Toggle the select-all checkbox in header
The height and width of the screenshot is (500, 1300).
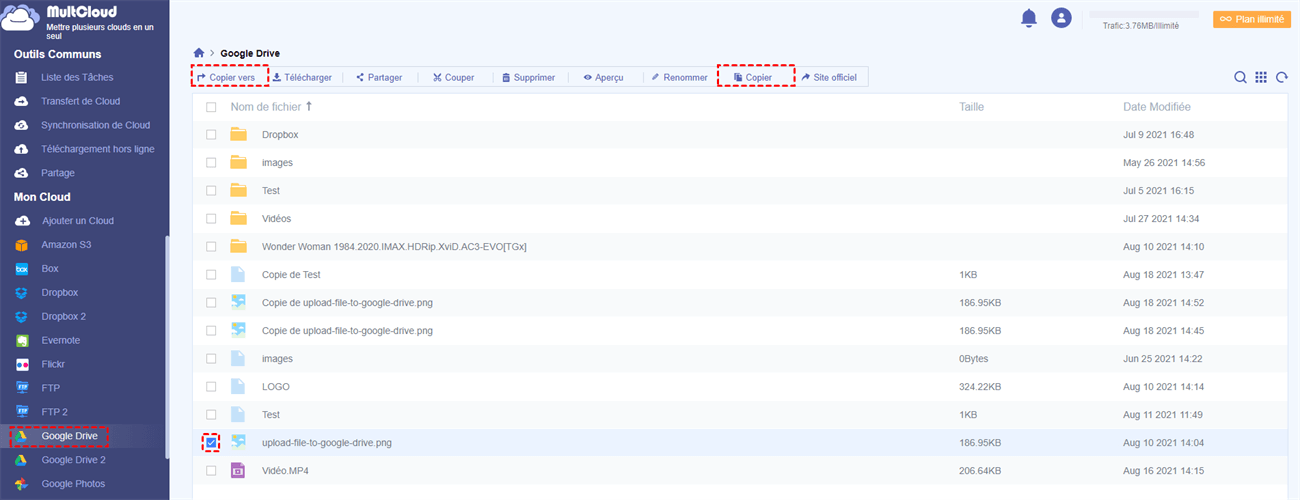point(211,107)
